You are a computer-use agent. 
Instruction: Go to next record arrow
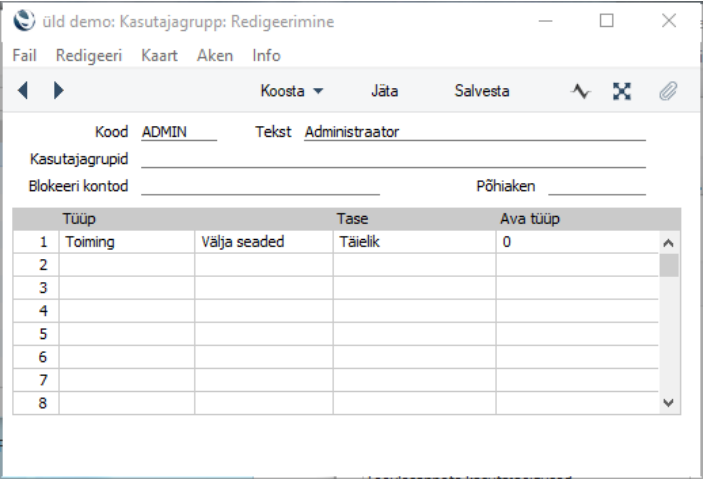pyautogui.click(x=58, y=91)
